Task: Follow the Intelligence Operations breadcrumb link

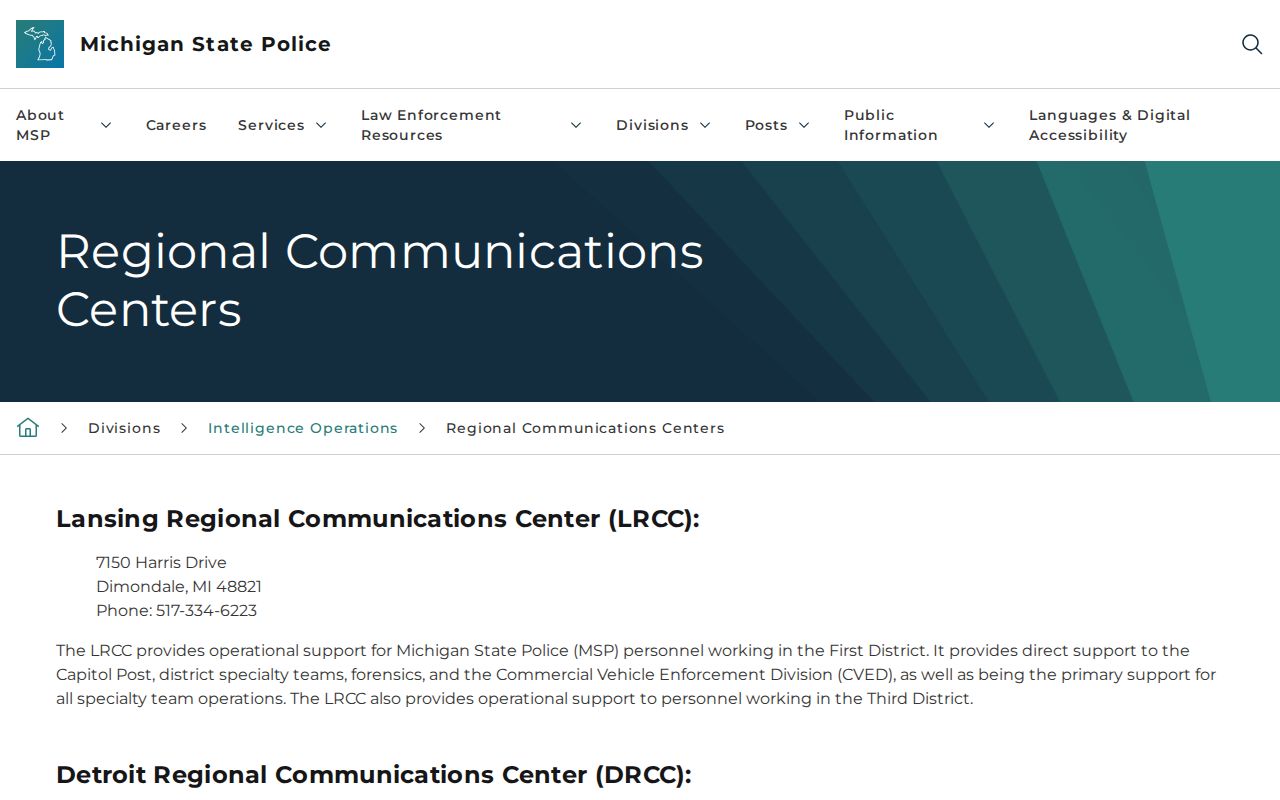Action: (303, 428)
